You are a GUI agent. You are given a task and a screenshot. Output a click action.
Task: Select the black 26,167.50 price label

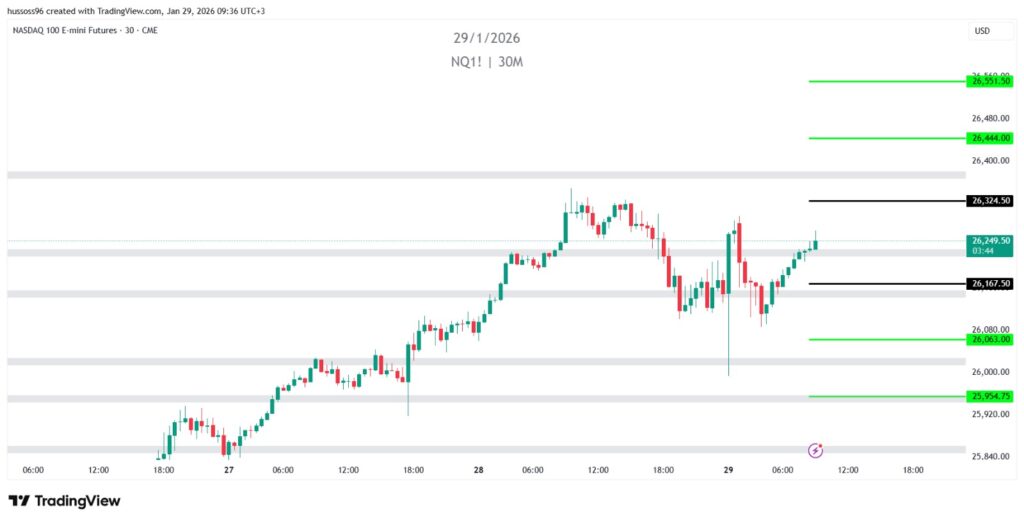tap(990, 284)
